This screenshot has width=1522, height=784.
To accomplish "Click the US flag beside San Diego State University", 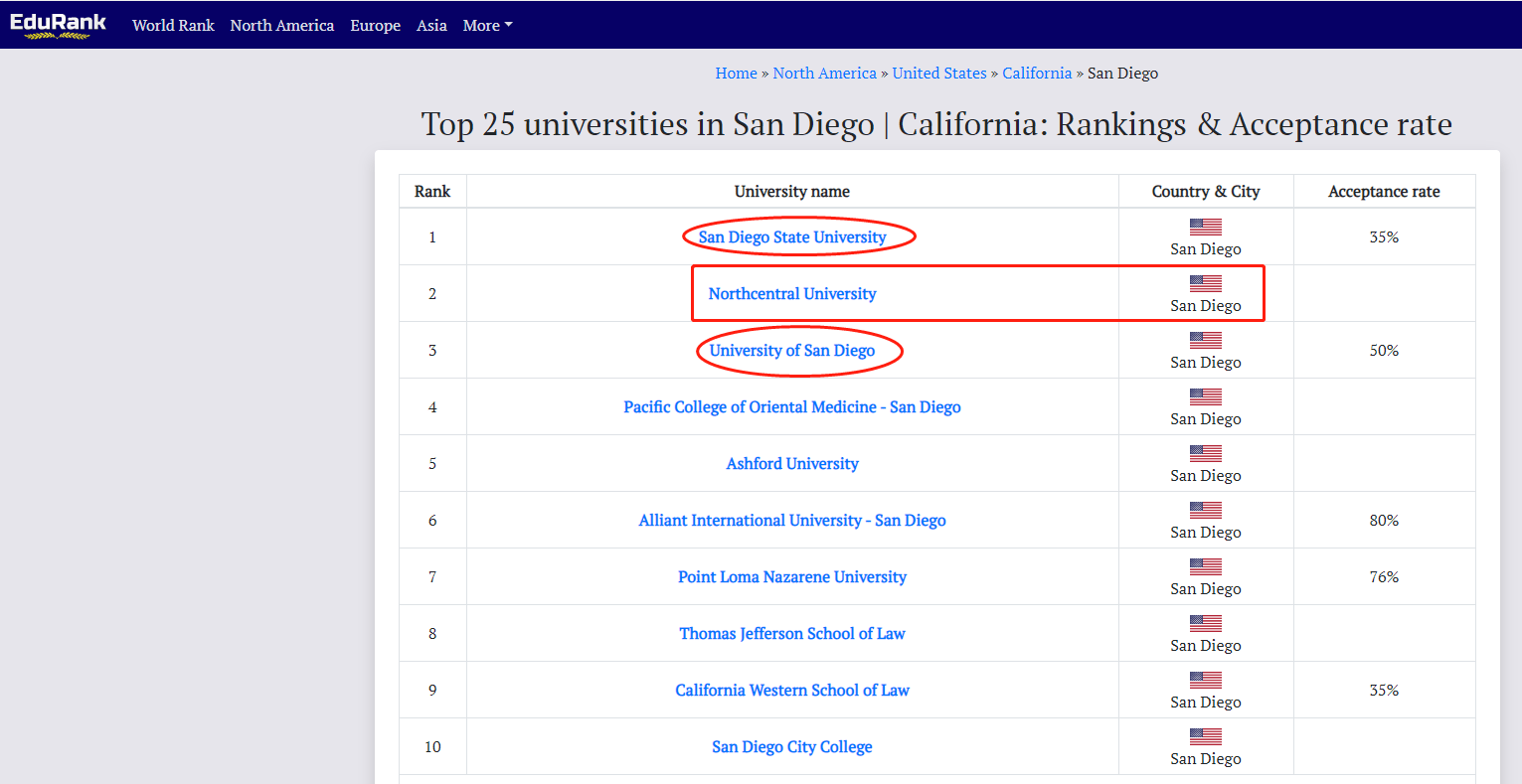I will point(1205,226).
